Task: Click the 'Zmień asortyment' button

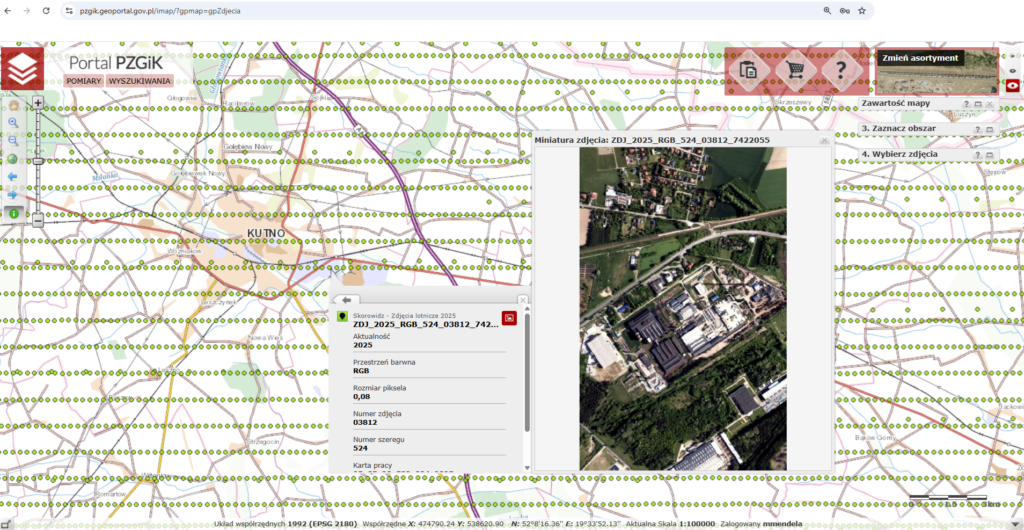Action: coord(920,58)
